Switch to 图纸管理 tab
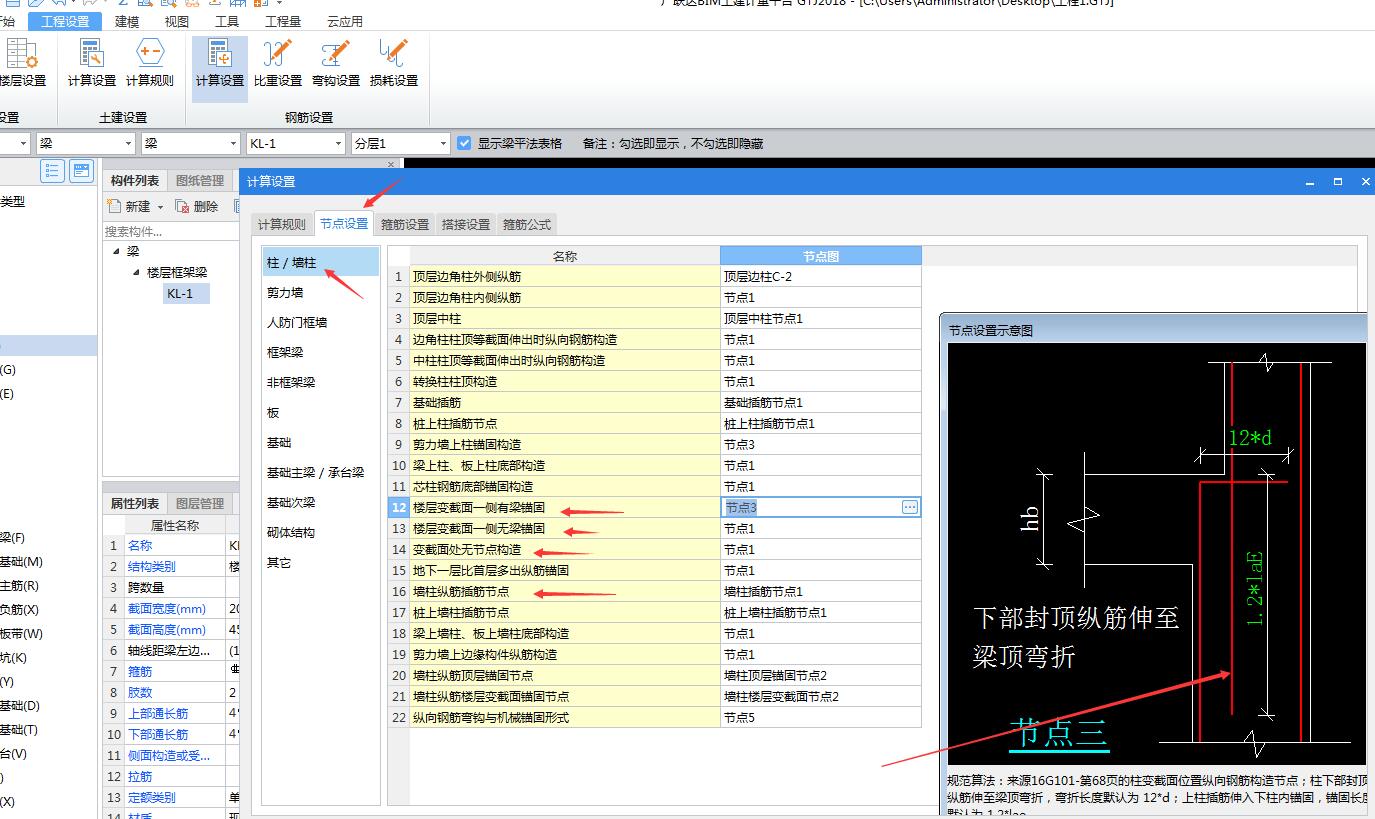 click(x=200, y=180)
